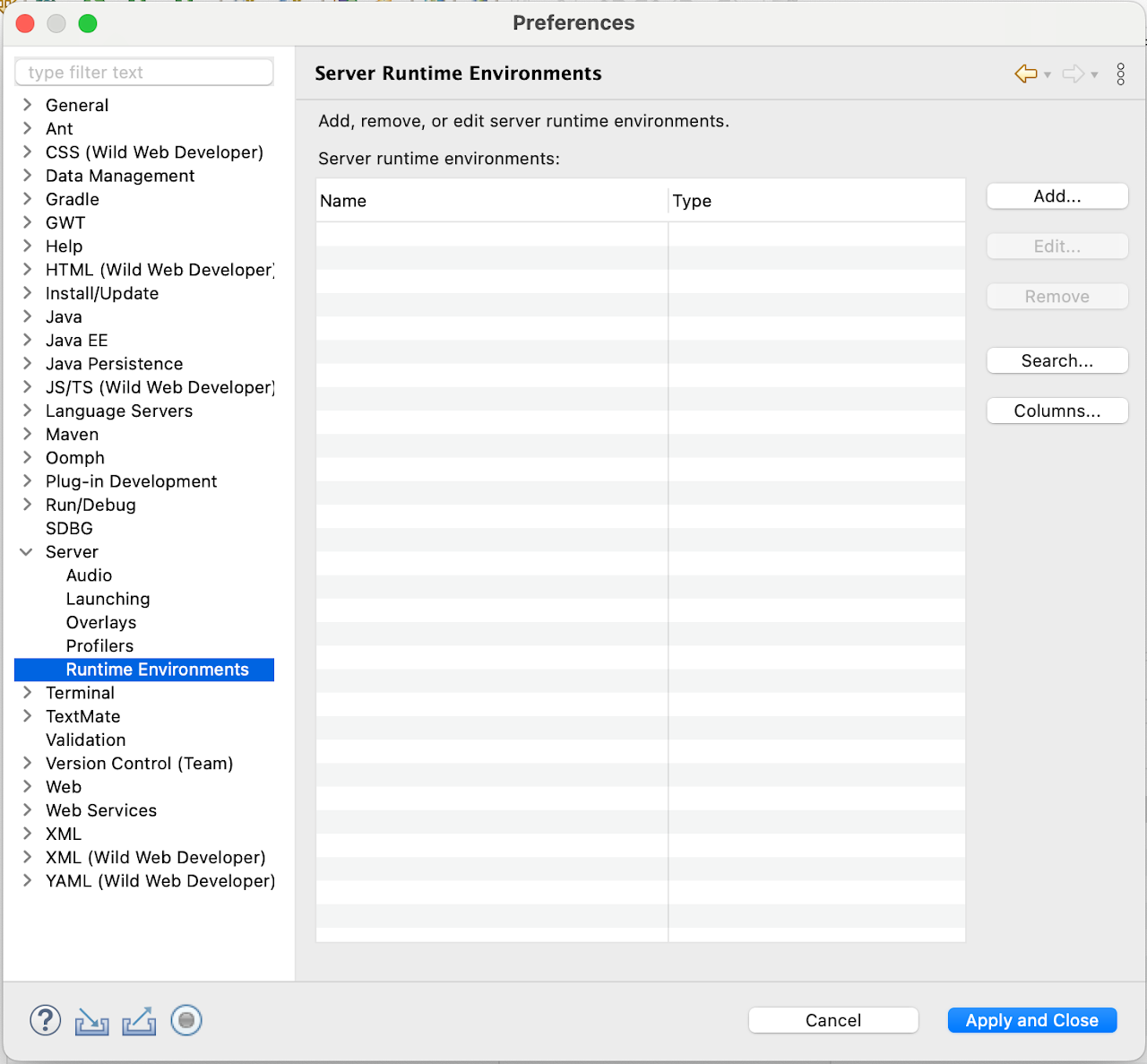
Task: Select the Language Servers item
Action: point(119,411)
